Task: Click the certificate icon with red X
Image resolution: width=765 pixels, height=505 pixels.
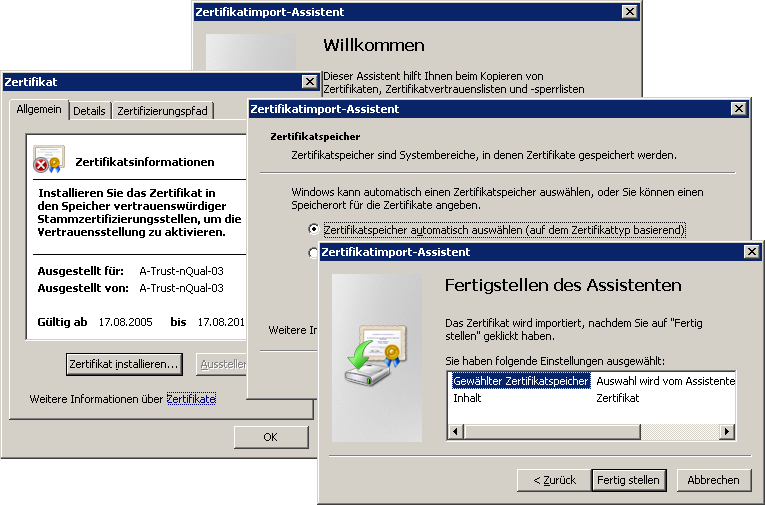Action: (48, 161)
